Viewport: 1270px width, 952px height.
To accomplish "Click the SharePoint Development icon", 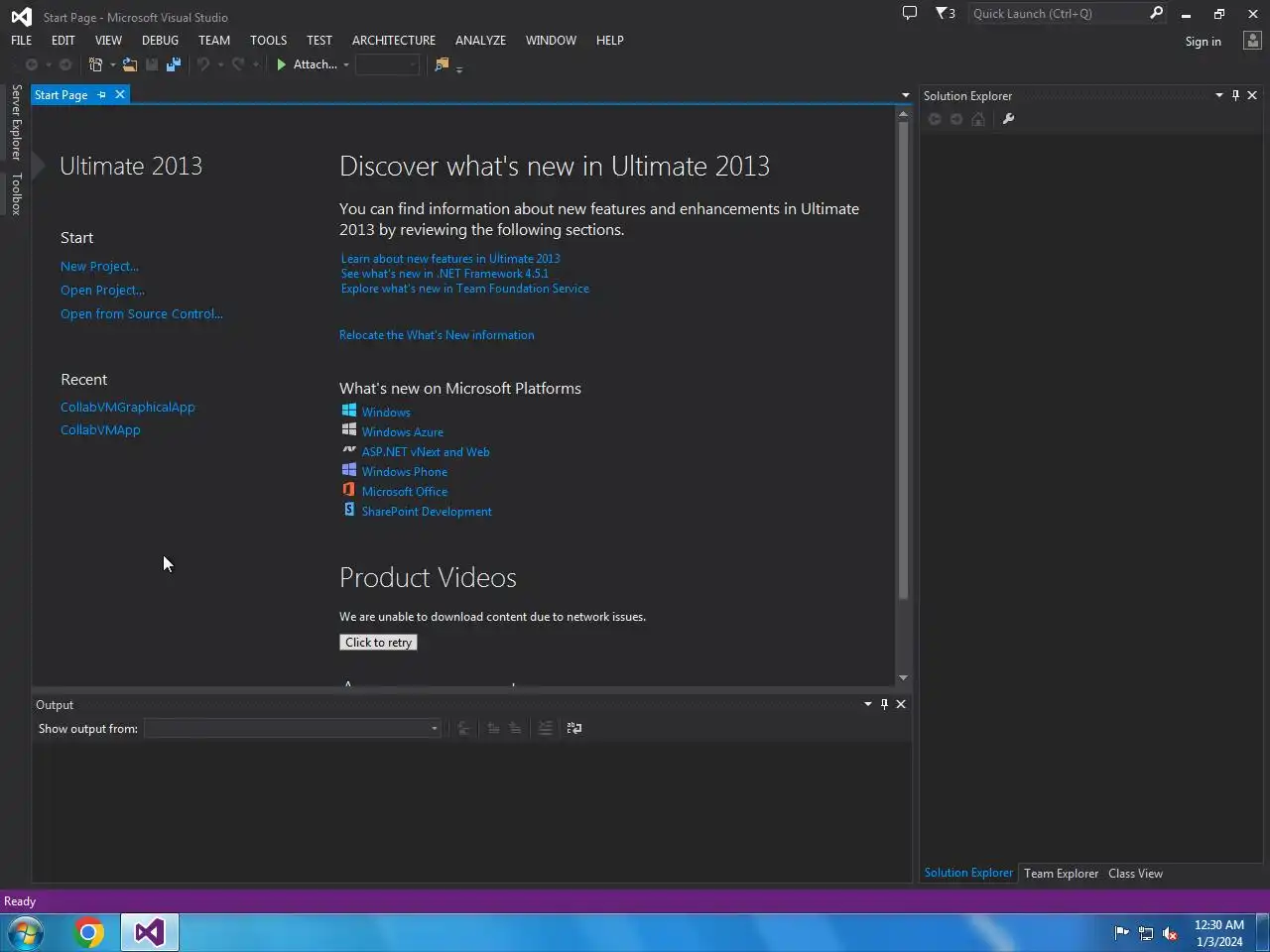I will [x=349, y=510].
